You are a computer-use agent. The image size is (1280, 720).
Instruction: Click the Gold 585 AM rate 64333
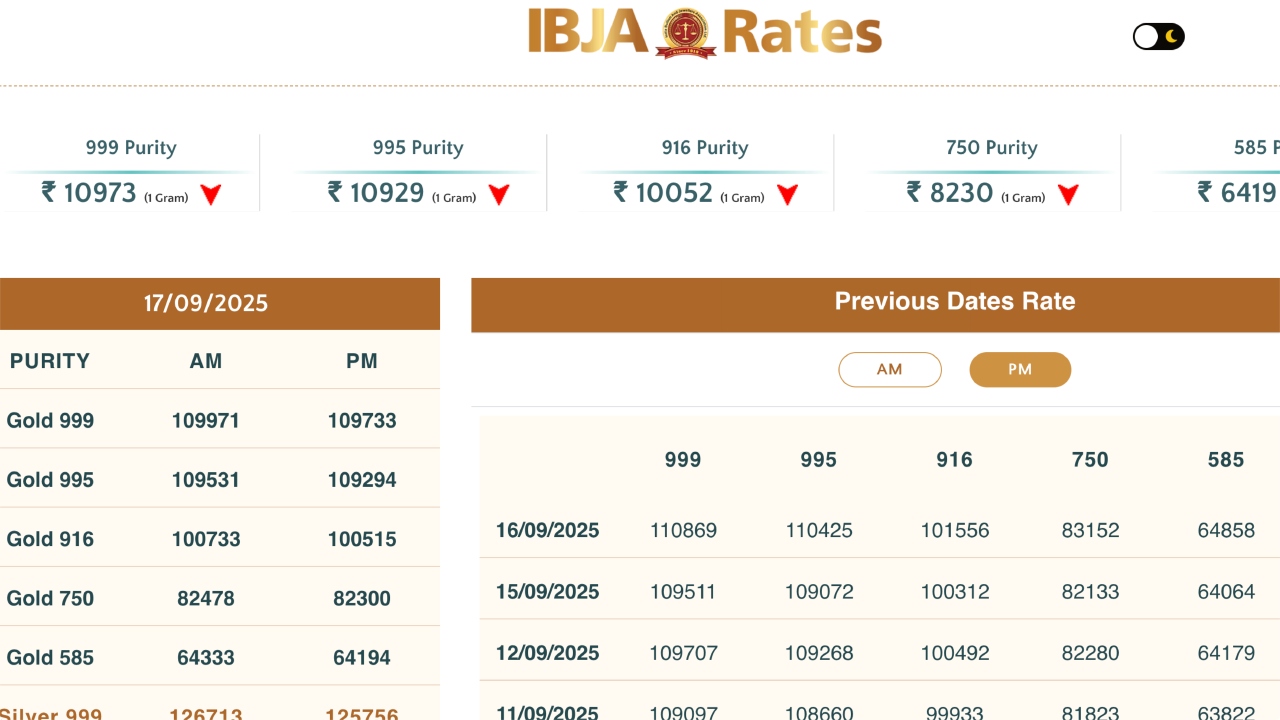click(x=206, y=657)
